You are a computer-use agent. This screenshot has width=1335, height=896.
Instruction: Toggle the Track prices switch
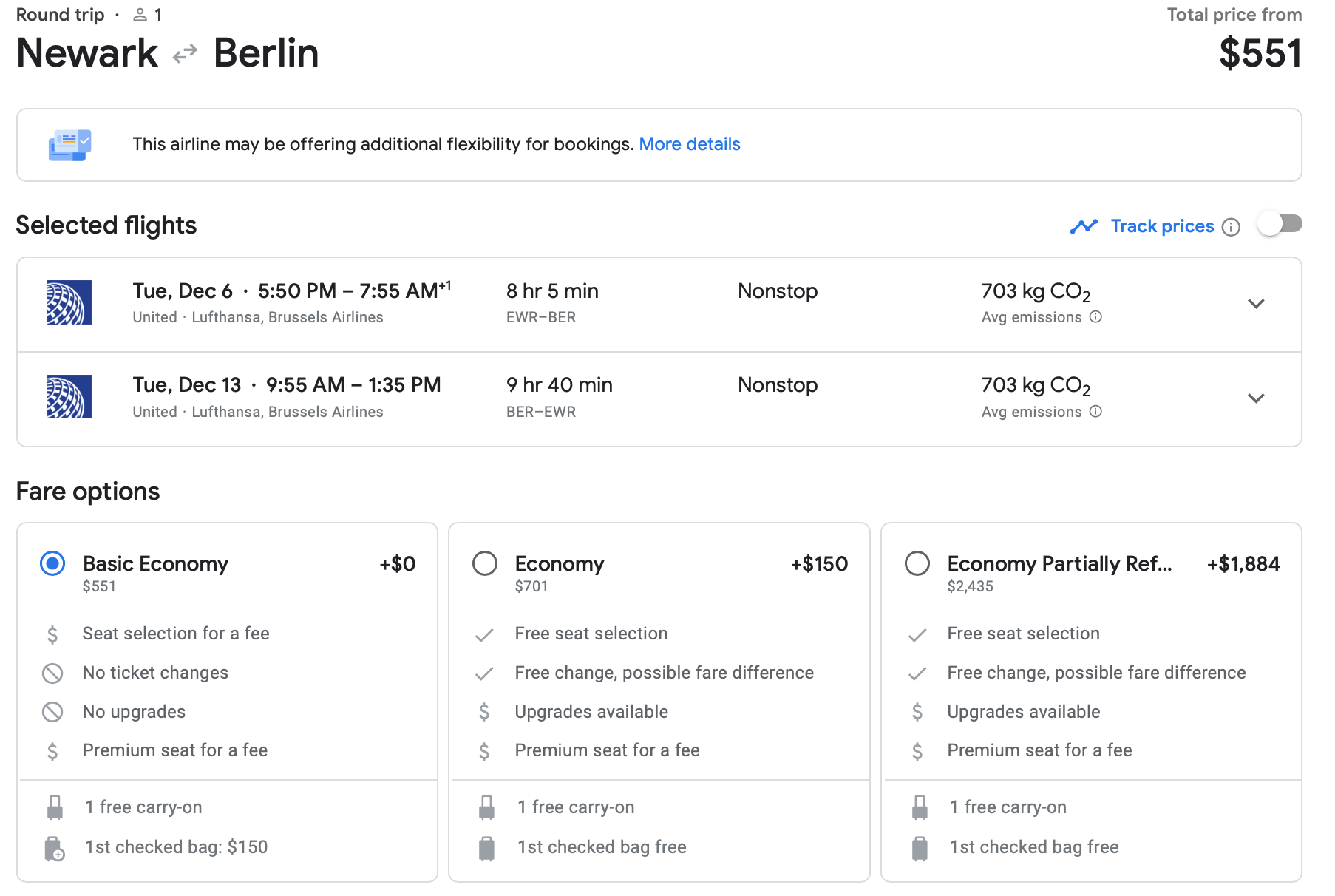click(x=1281, y=224)
